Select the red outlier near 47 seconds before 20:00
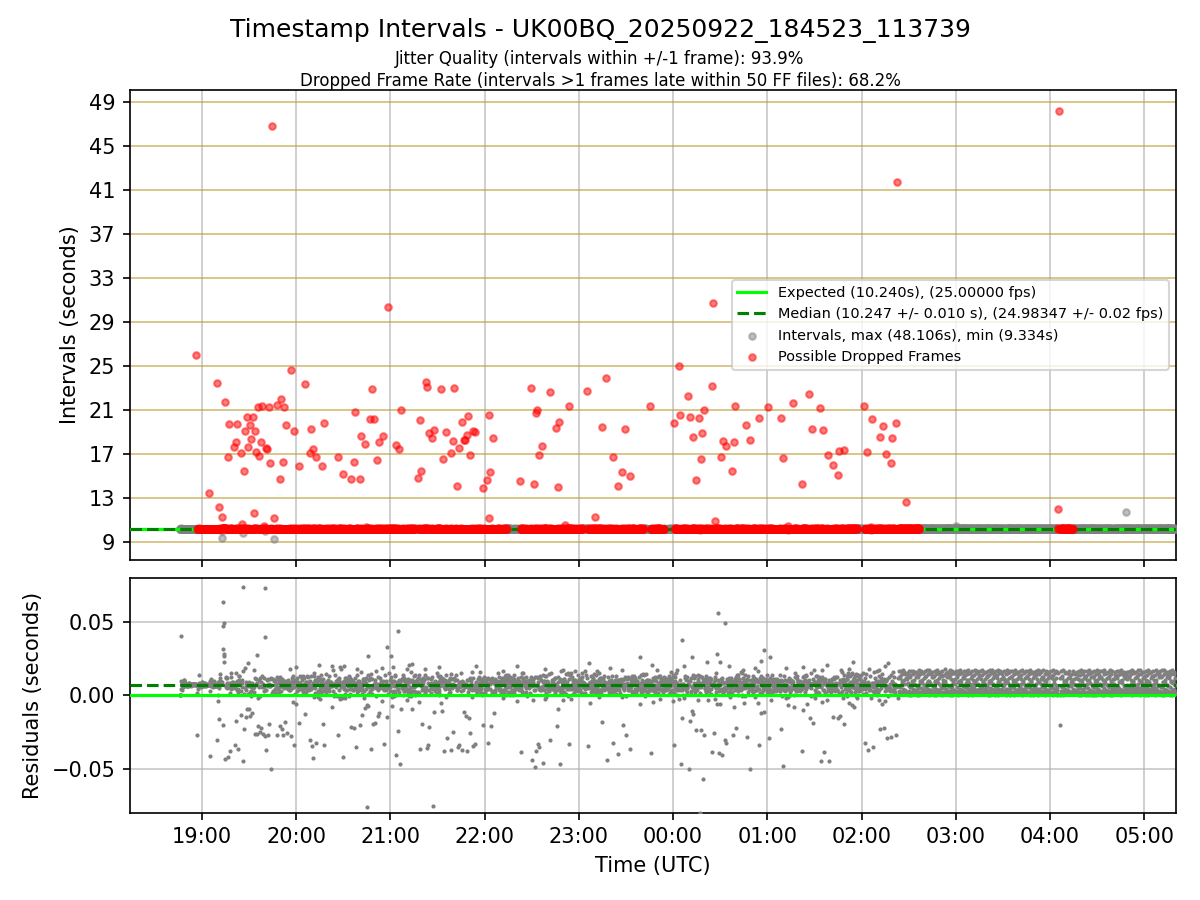This screenshot has height=900, width=1200. click(x=272, y=126)
